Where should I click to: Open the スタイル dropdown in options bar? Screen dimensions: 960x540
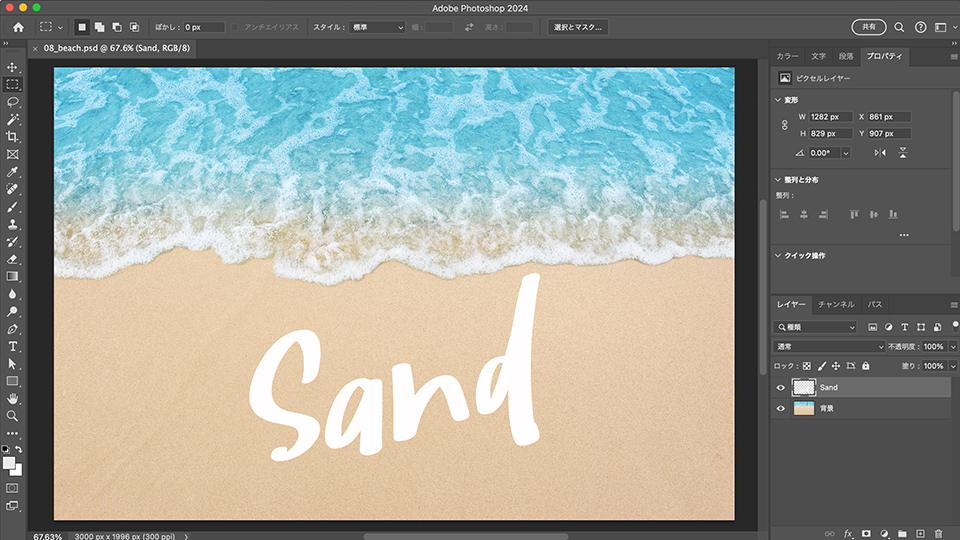(x=377, y=27)
